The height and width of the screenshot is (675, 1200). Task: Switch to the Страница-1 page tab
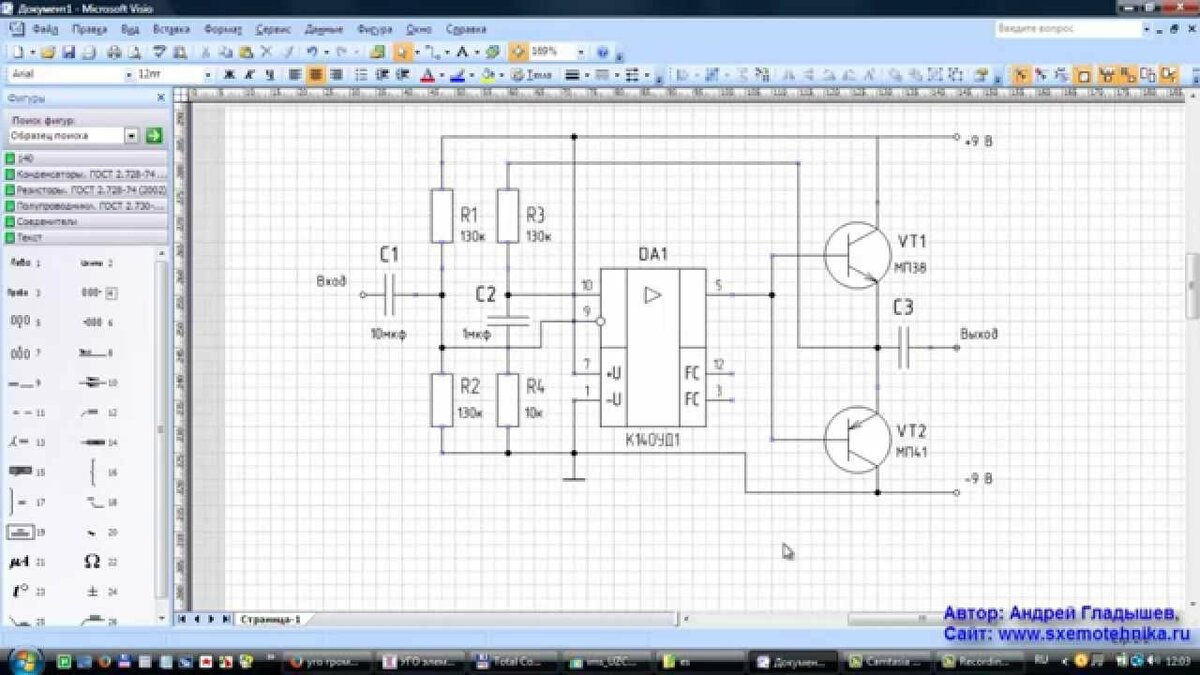tap(270, 619)
